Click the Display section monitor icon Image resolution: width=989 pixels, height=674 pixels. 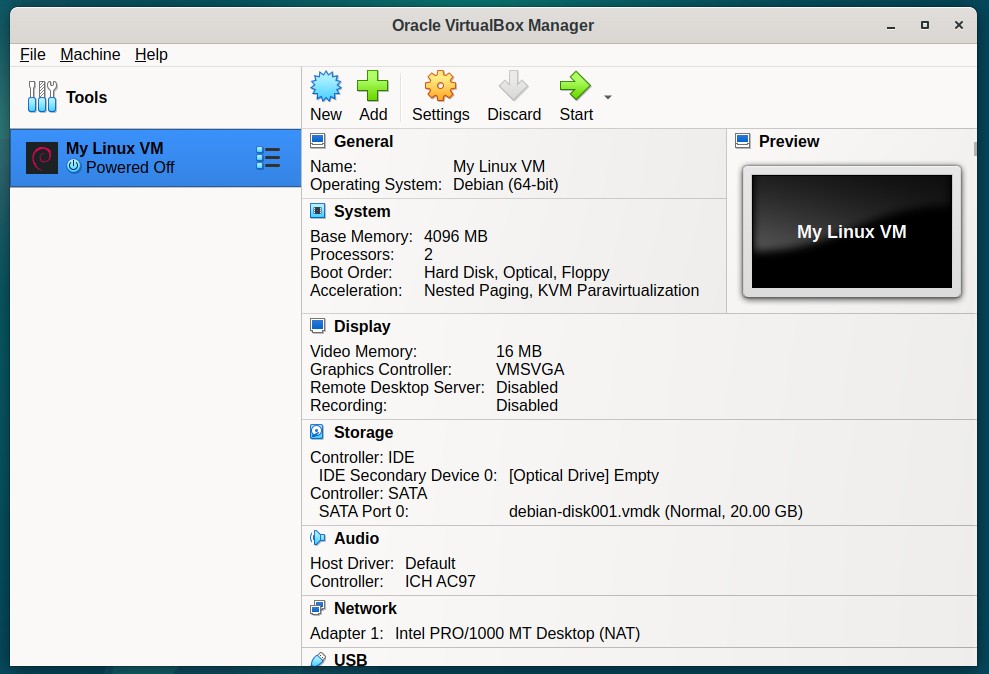318,326
